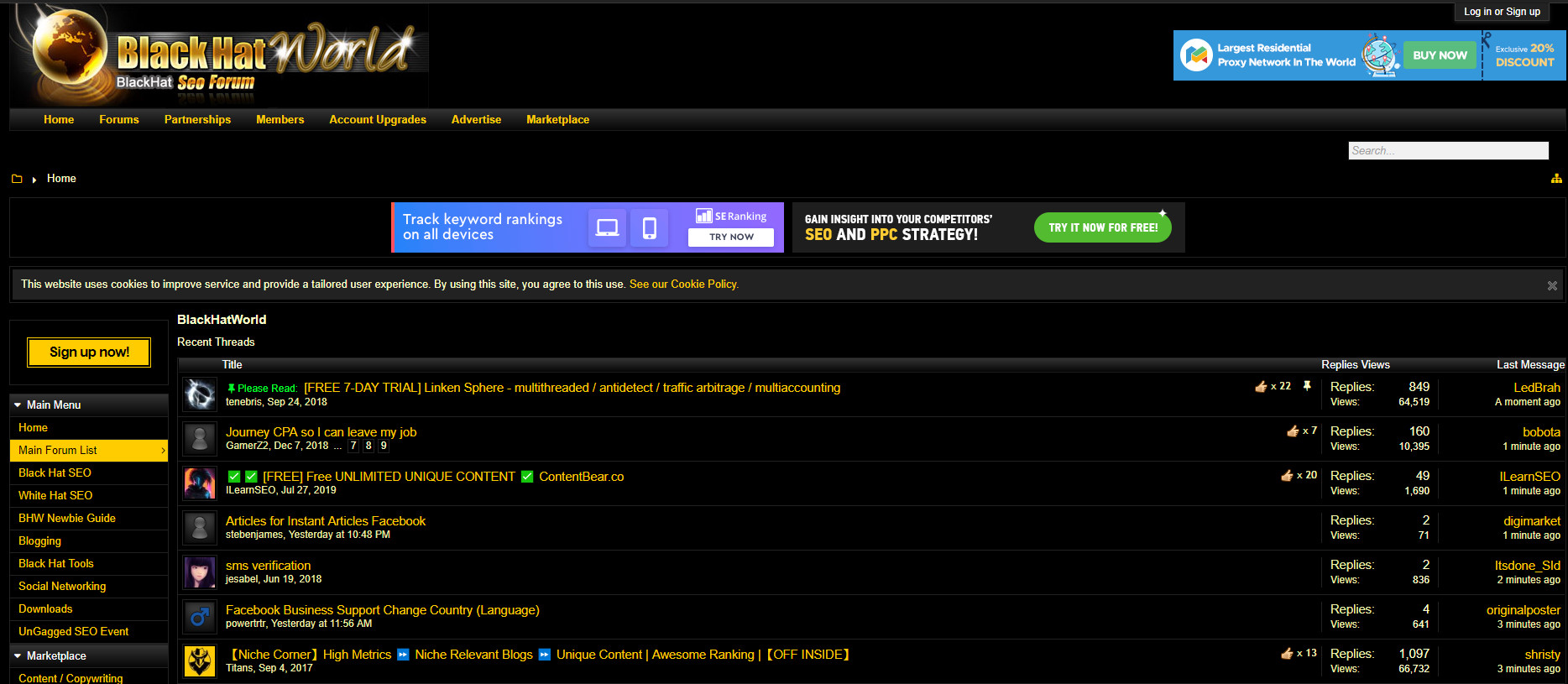Go to page 8 of Journey CPA thread
This screenshot has height=684, width=1568.
pyautogui.click(x=368, y=446)
